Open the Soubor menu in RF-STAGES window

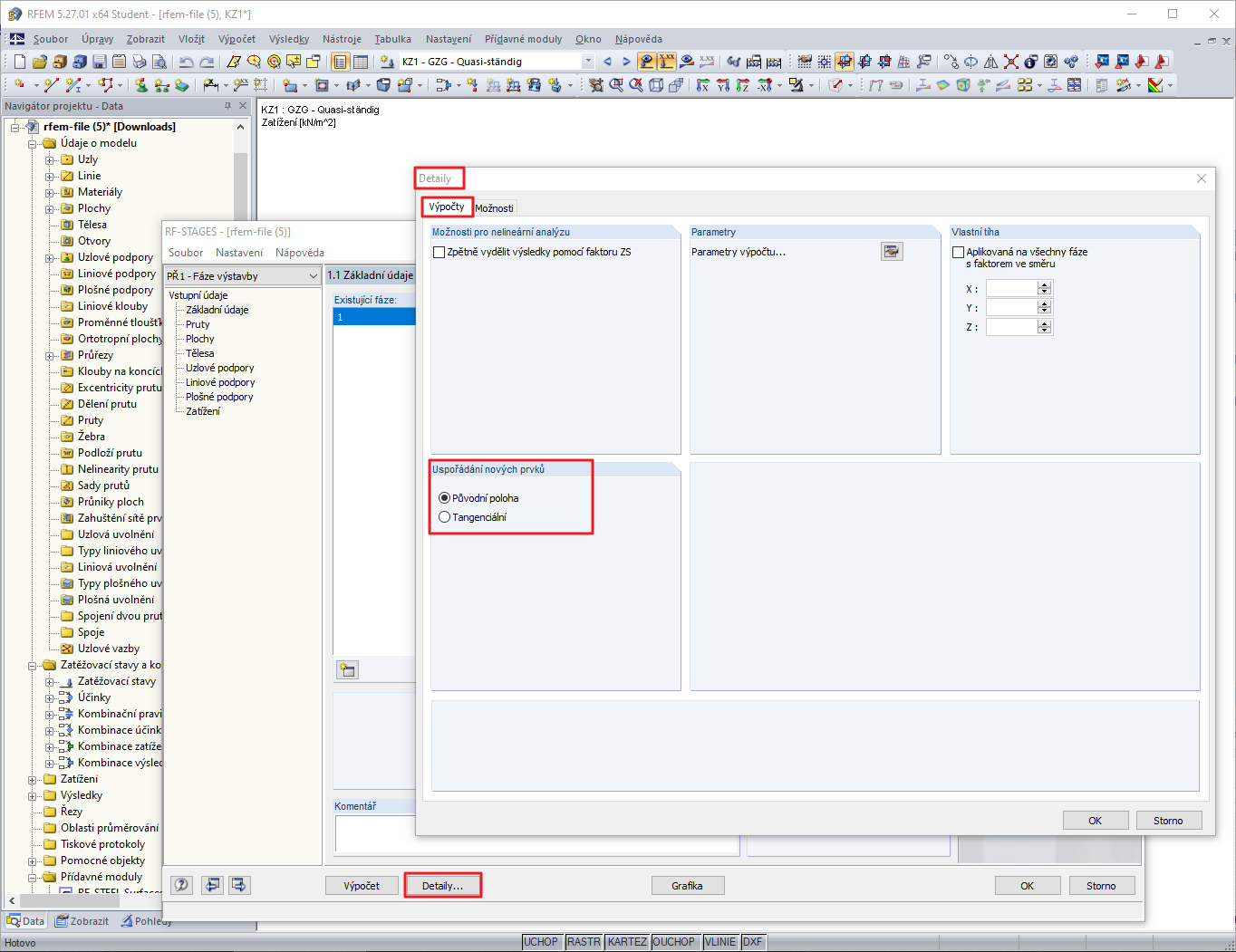point(186,253)
